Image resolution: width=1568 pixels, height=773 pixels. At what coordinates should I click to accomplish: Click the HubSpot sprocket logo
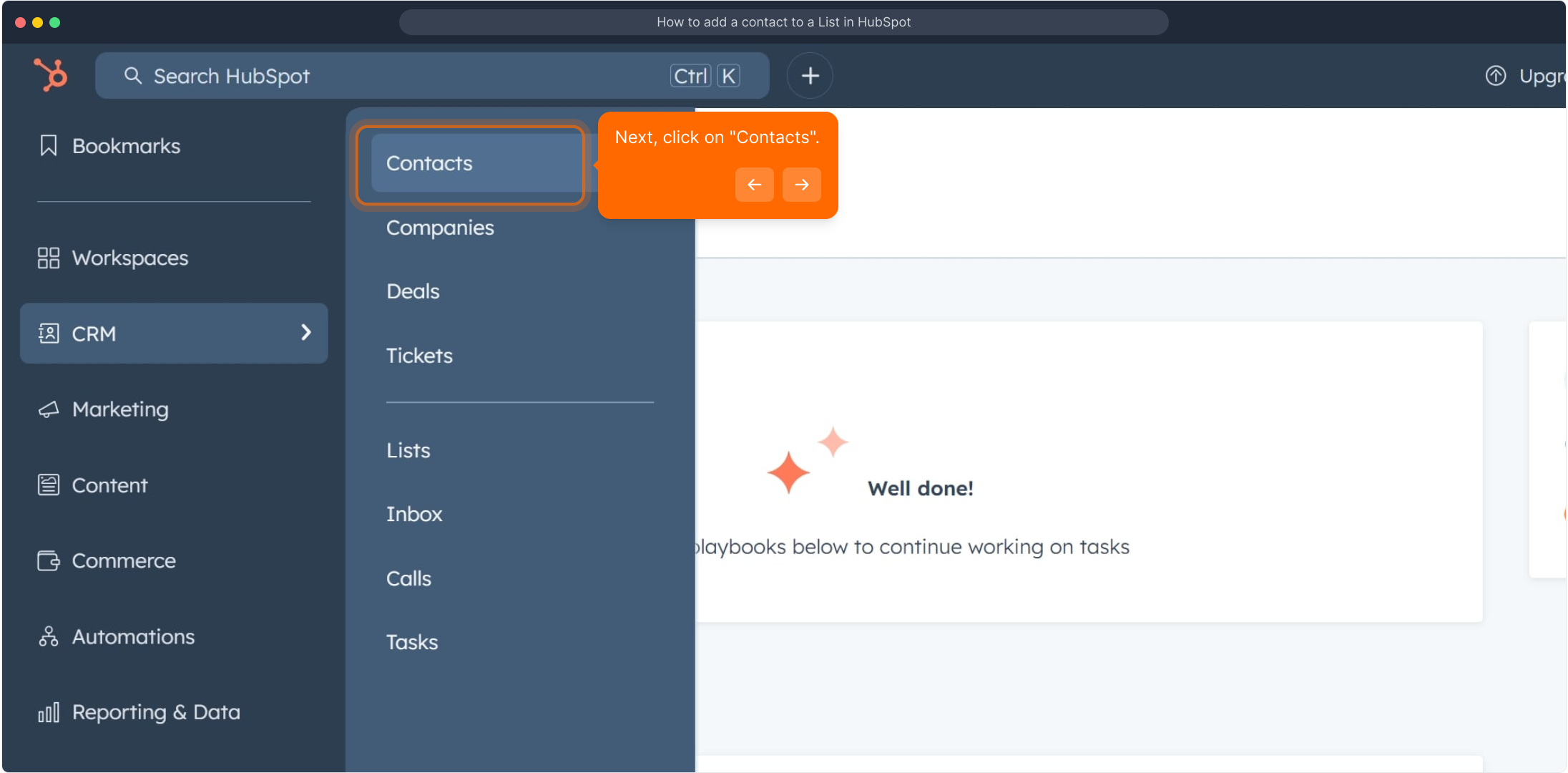tap(51, 74)
